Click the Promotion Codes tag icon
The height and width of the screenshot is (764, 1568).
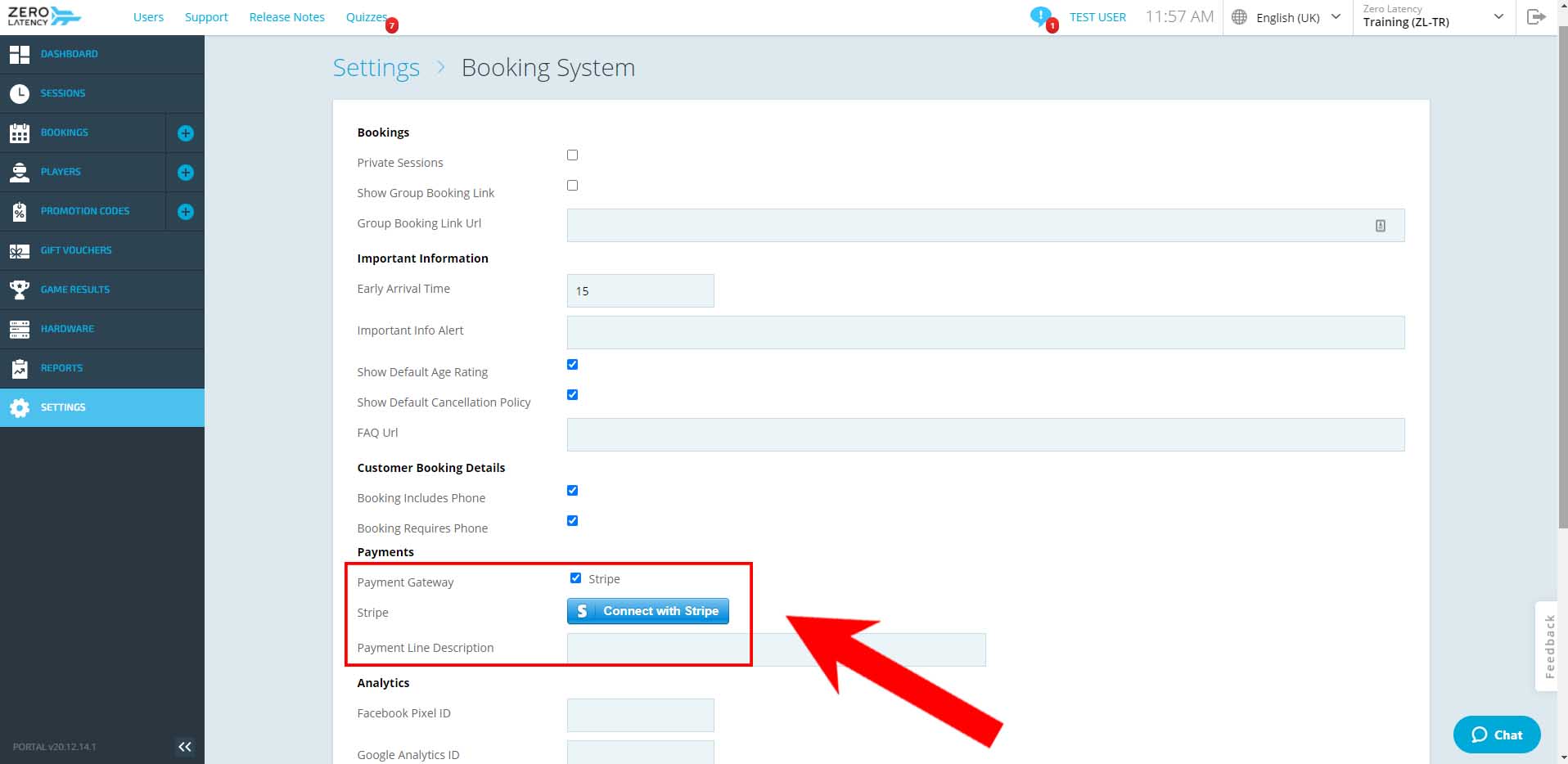tap(20, 211)
